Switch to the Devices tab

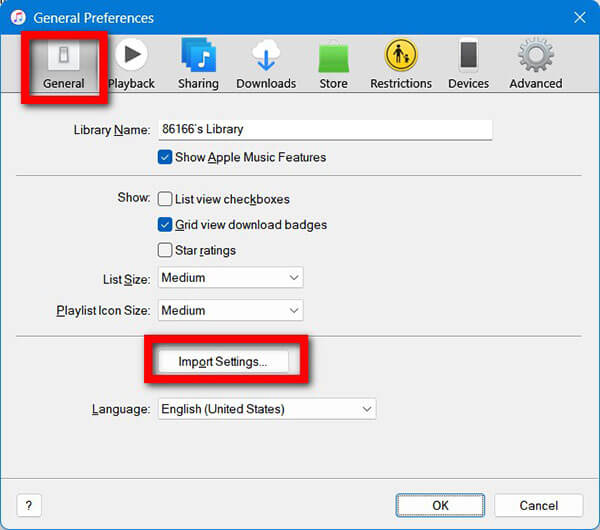(468, 65)
